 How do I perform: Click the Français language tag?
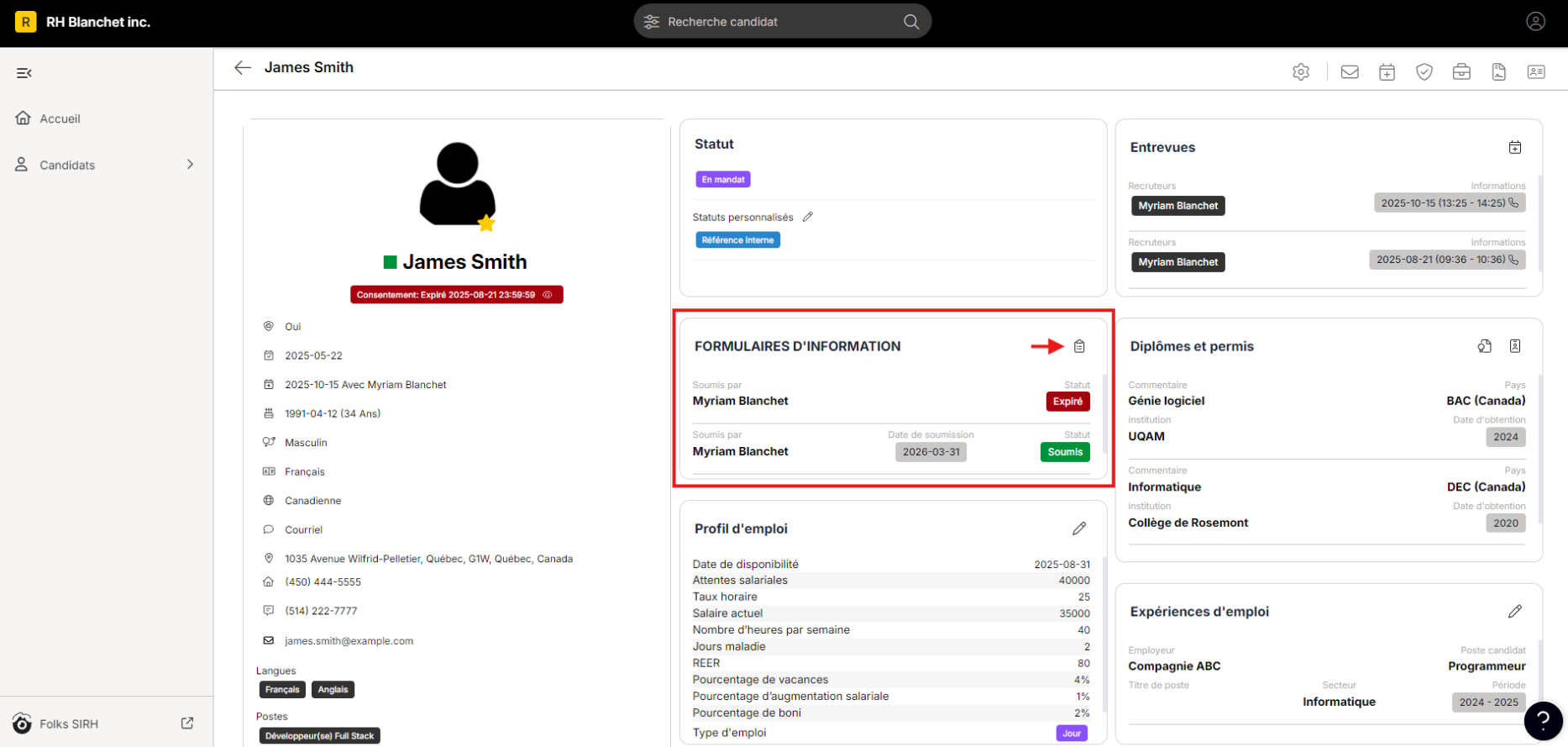[282, 690]
